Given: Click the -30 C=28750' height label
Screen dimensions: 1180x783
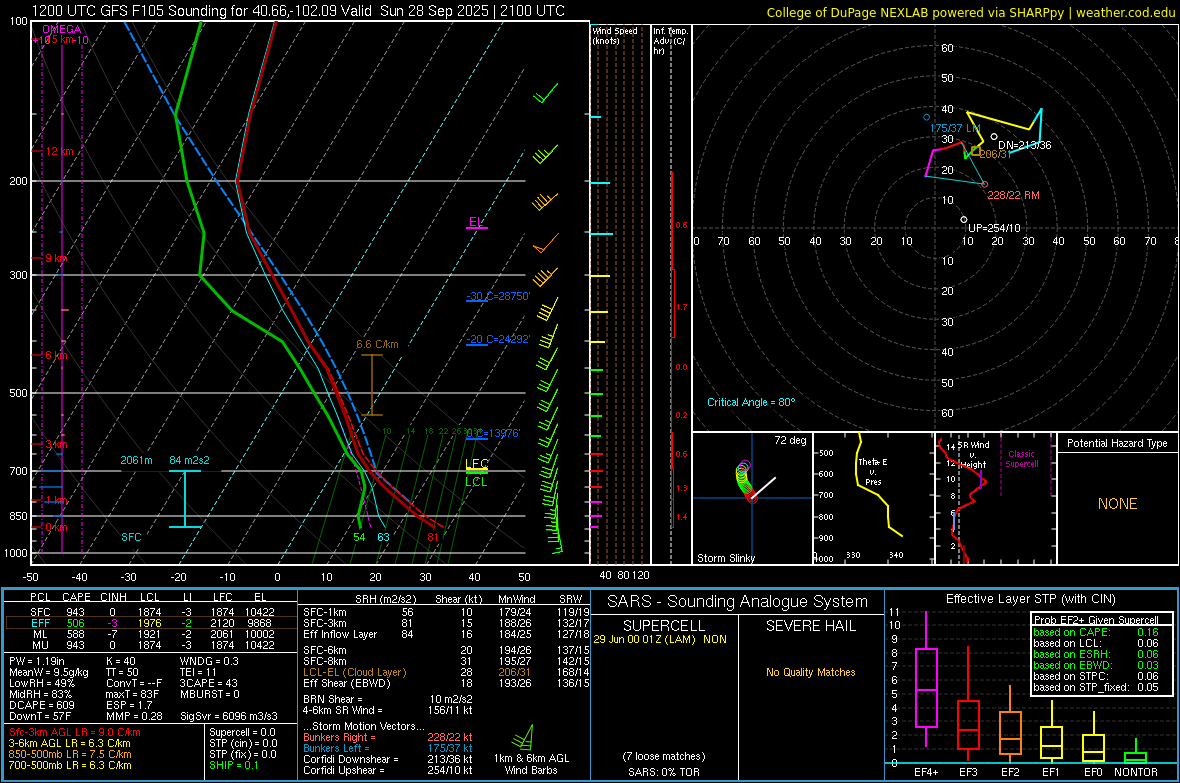Looking at the screenshot, I should pyautogui.click(x=498, y=297).
